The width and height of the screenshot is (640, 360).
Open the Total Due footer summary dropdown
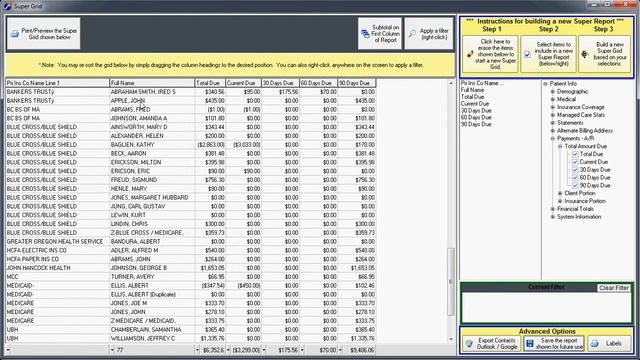click(198, 350)
